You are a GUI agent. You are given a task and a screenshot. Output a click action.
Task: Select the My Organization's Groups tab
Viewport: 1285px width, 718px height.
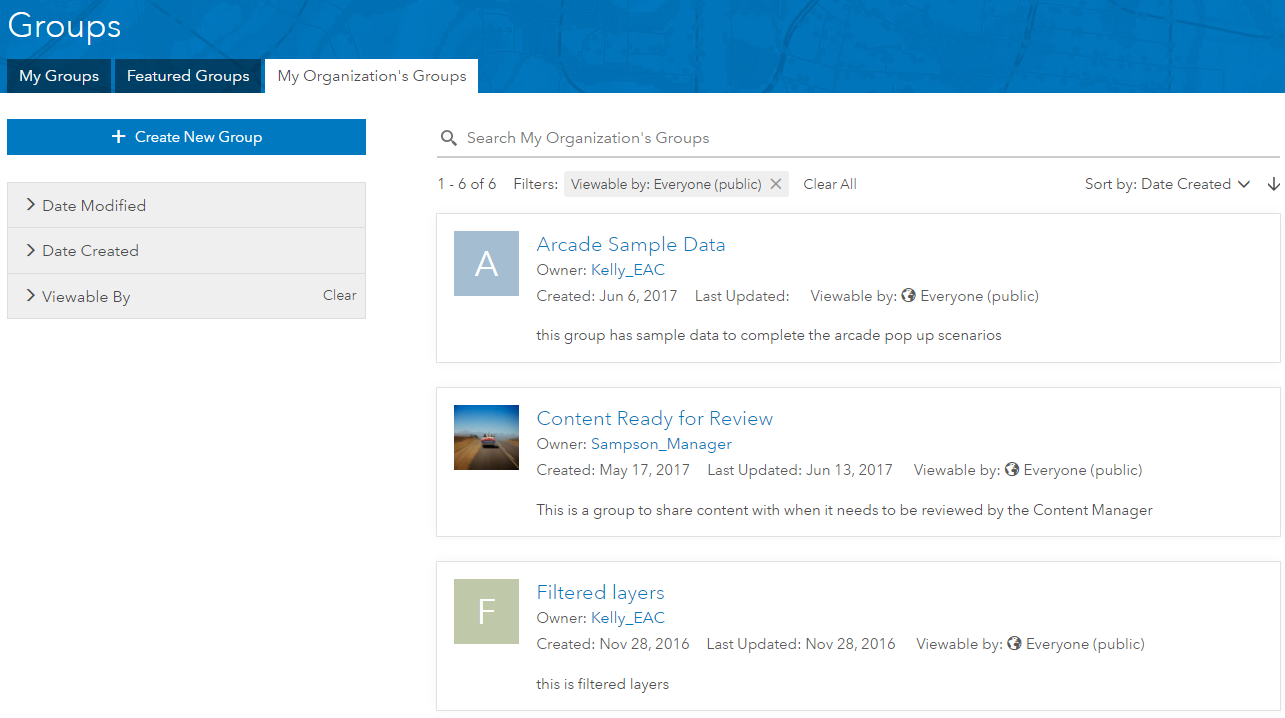click(x=372, y=76)
